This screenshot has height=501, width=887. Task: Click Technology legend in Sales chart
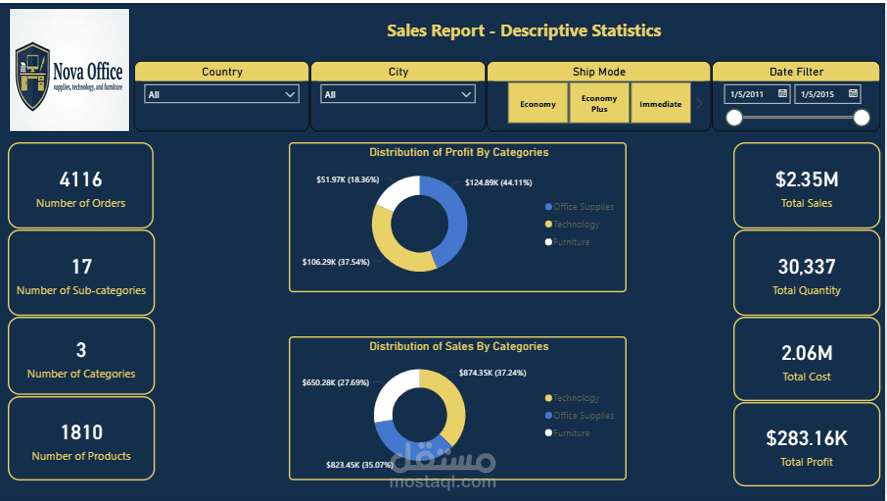[x=572, y=398]
